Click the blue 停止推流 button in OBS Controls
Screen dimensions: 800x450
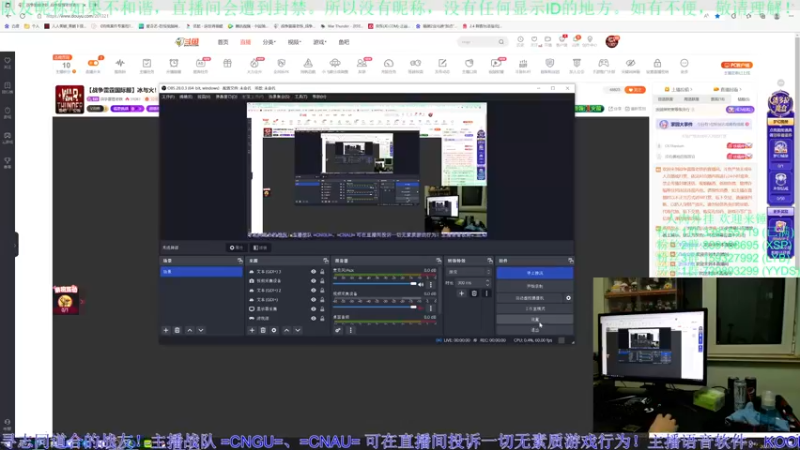[535, 273]
